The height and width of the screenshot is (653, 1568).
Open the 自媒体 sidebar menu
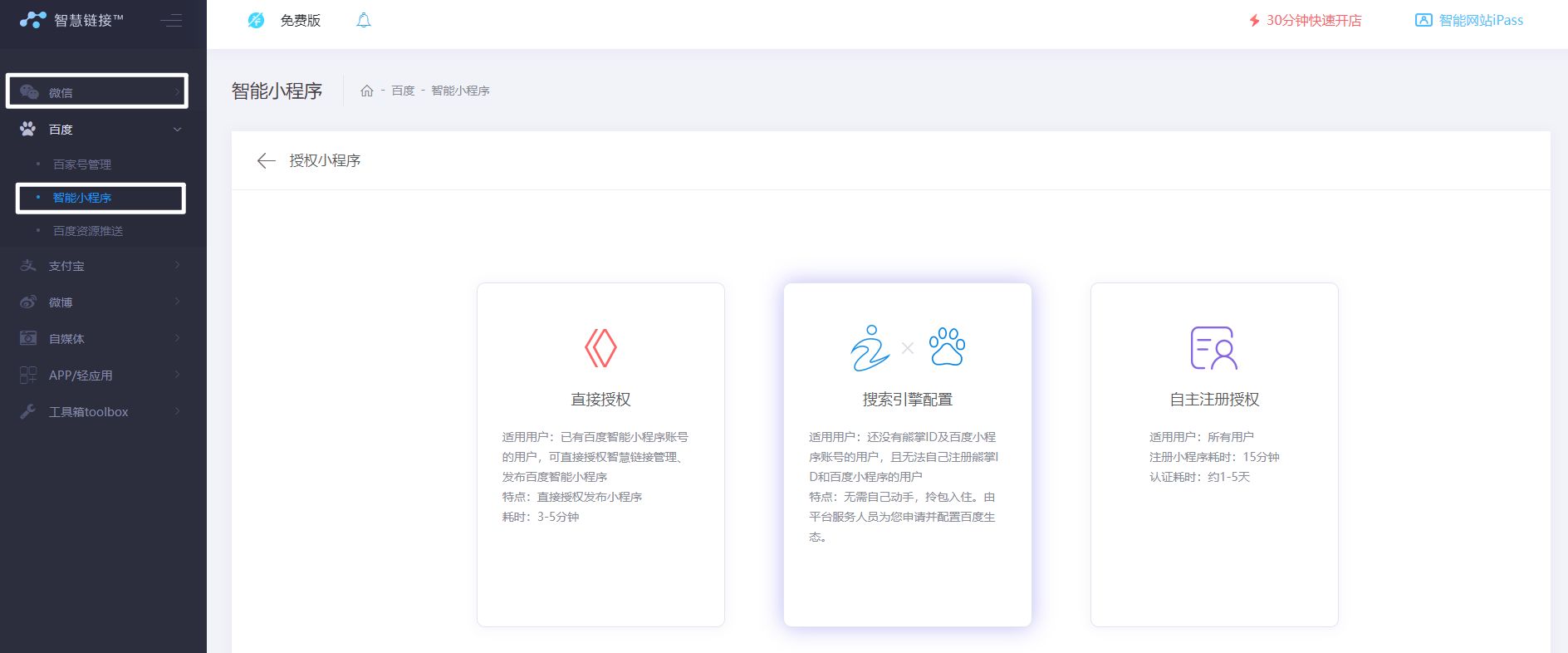(x=103, y=338)
